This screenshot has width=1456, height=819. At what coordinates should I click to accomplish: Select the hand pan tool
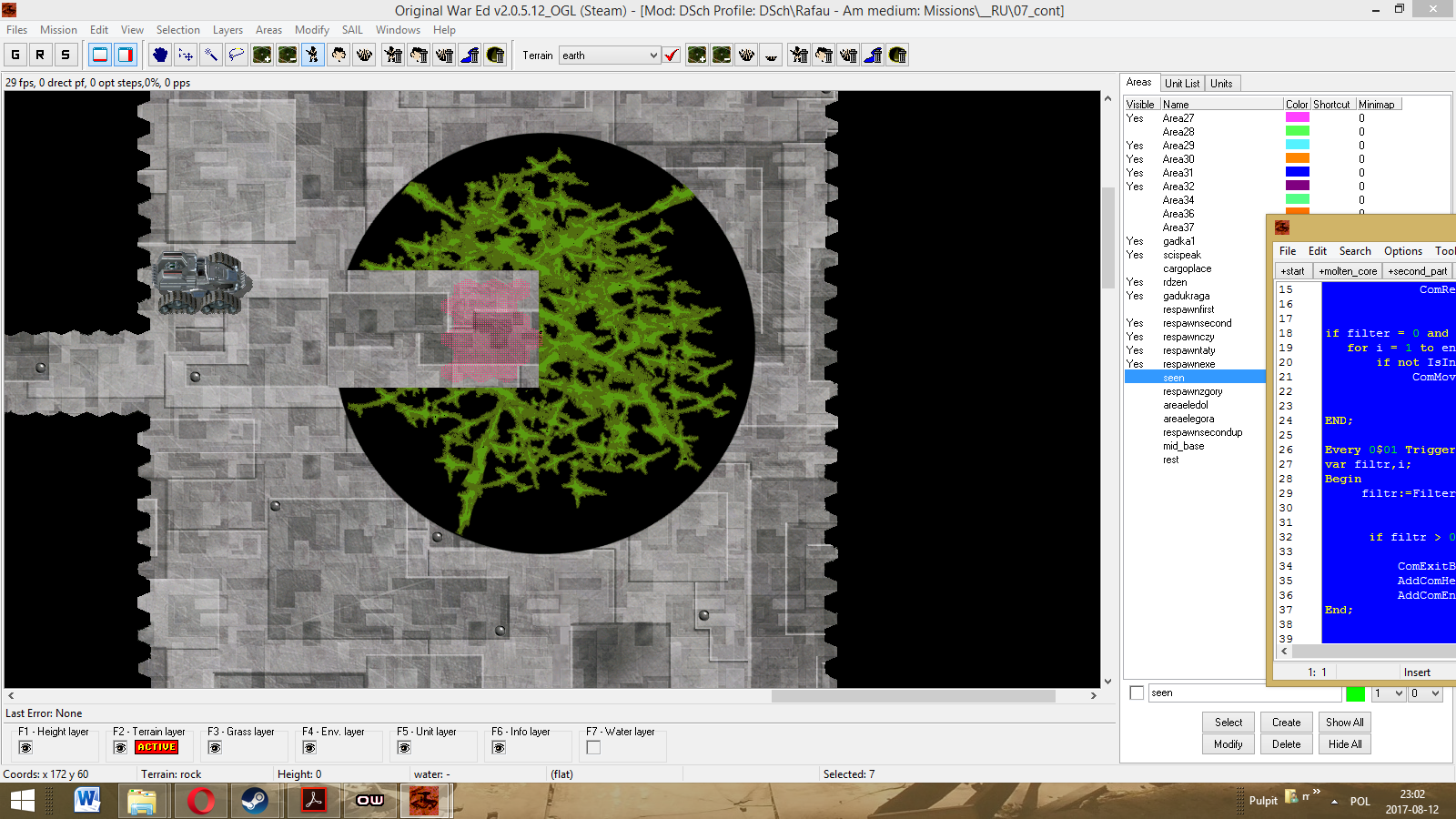click(160, 55)
